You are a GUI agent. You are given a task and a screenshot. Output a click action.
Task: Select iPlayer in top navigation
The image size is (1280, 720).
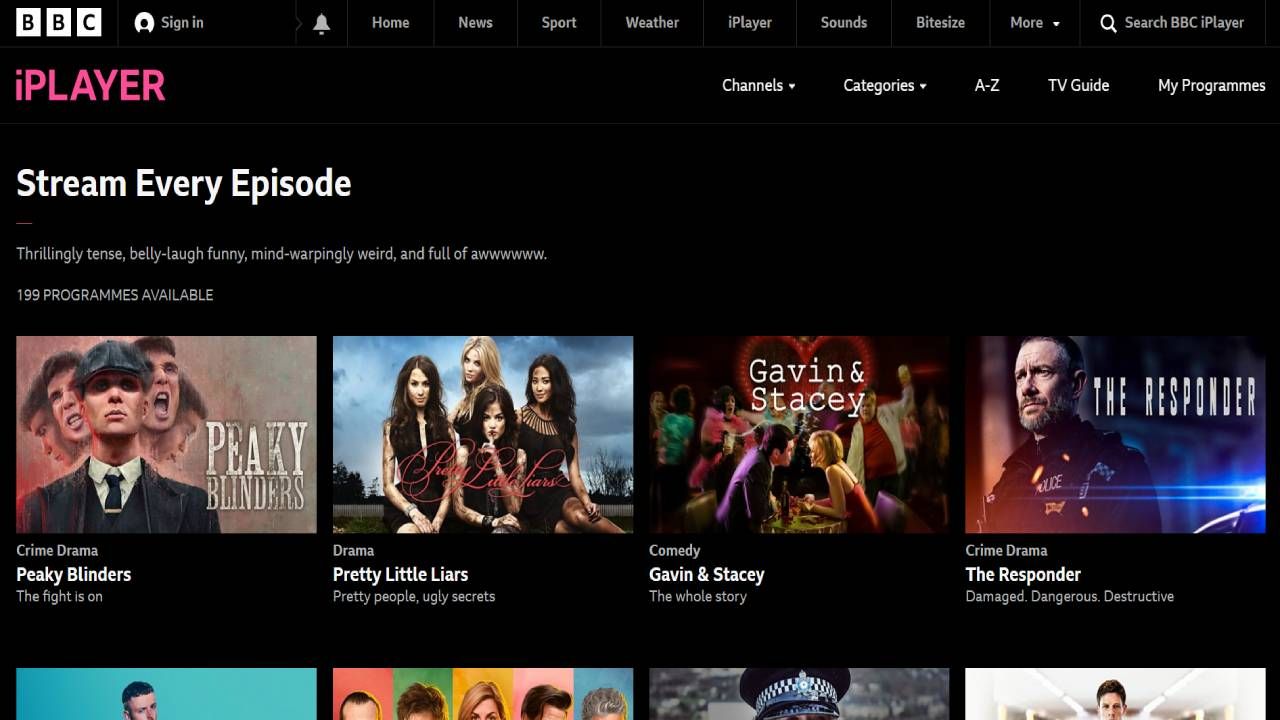pyautogui.click(x=750, y=23)
